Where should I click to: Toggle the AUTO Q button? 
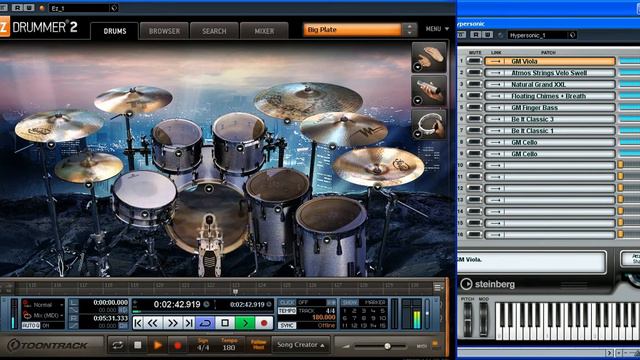point(31,326)
